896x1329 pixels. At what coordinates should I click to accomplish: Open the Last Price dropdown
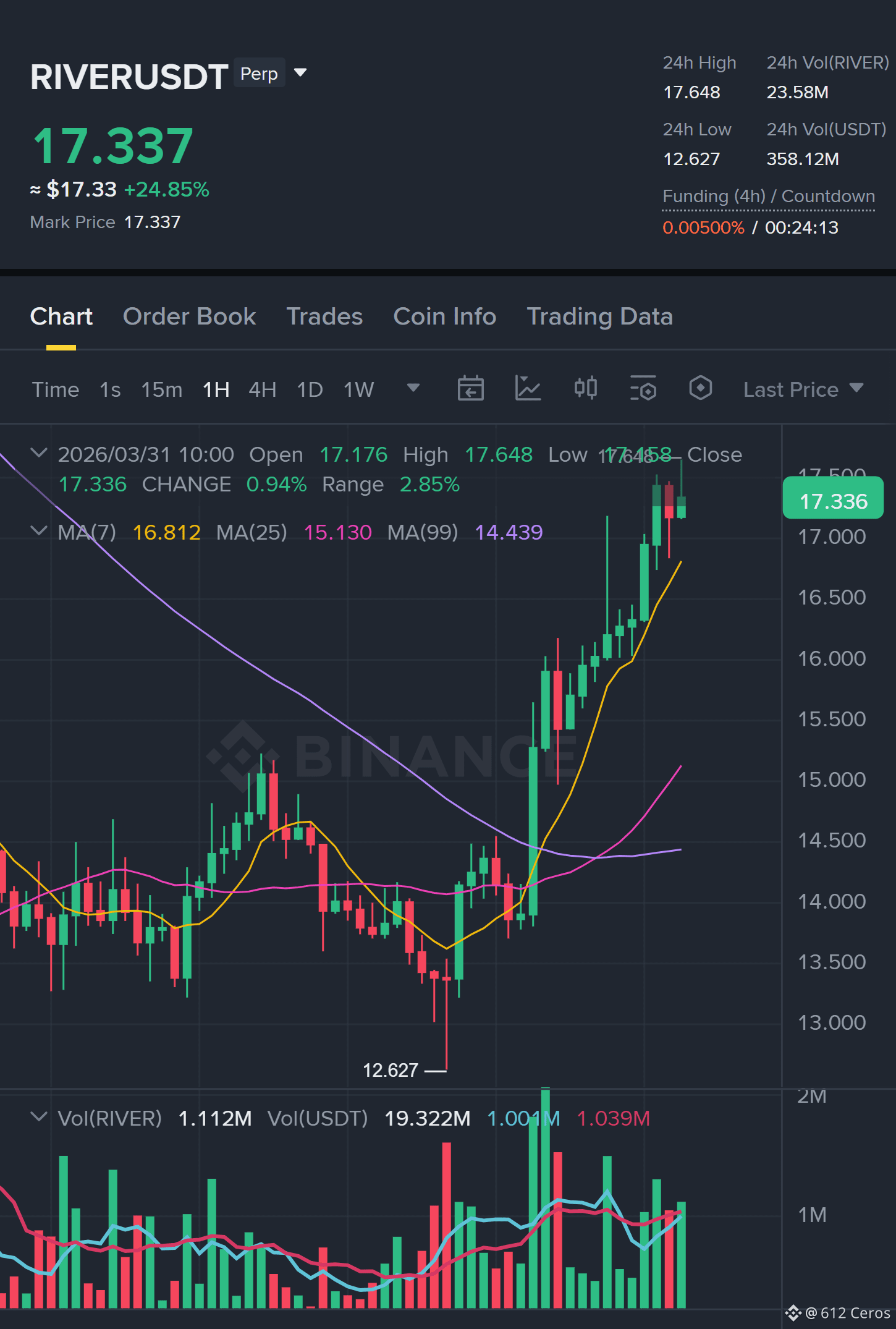803,389
